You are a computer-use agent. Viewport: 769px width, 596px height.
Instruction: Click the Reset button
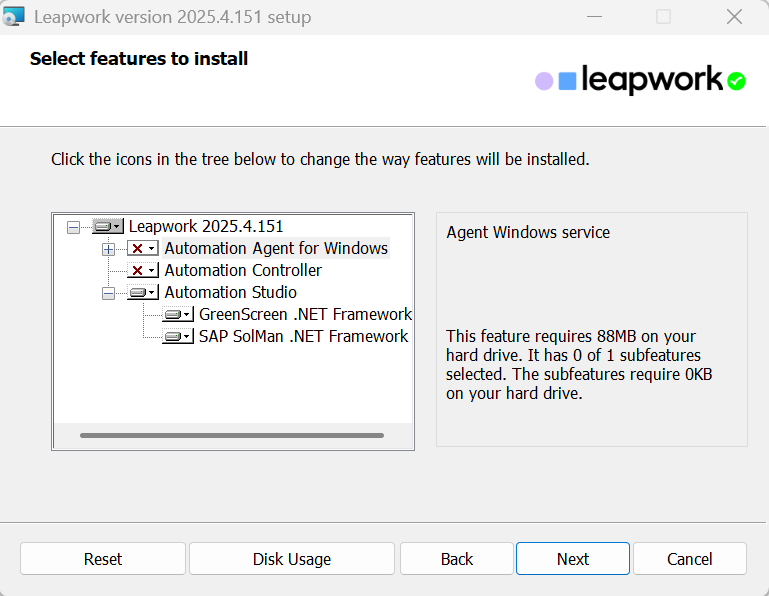click(103, 559)
